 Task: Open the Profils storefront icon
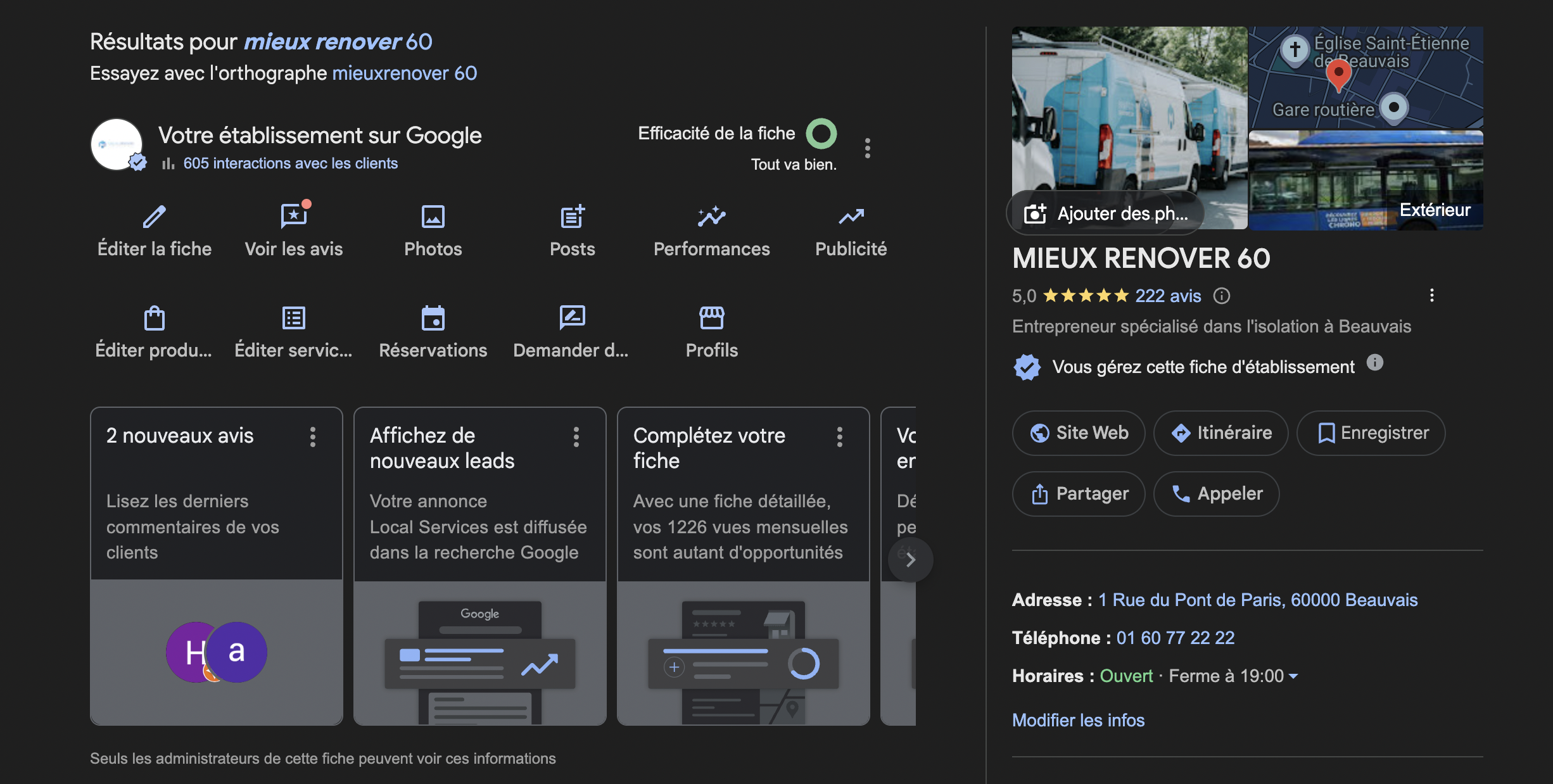coord(711,319)
